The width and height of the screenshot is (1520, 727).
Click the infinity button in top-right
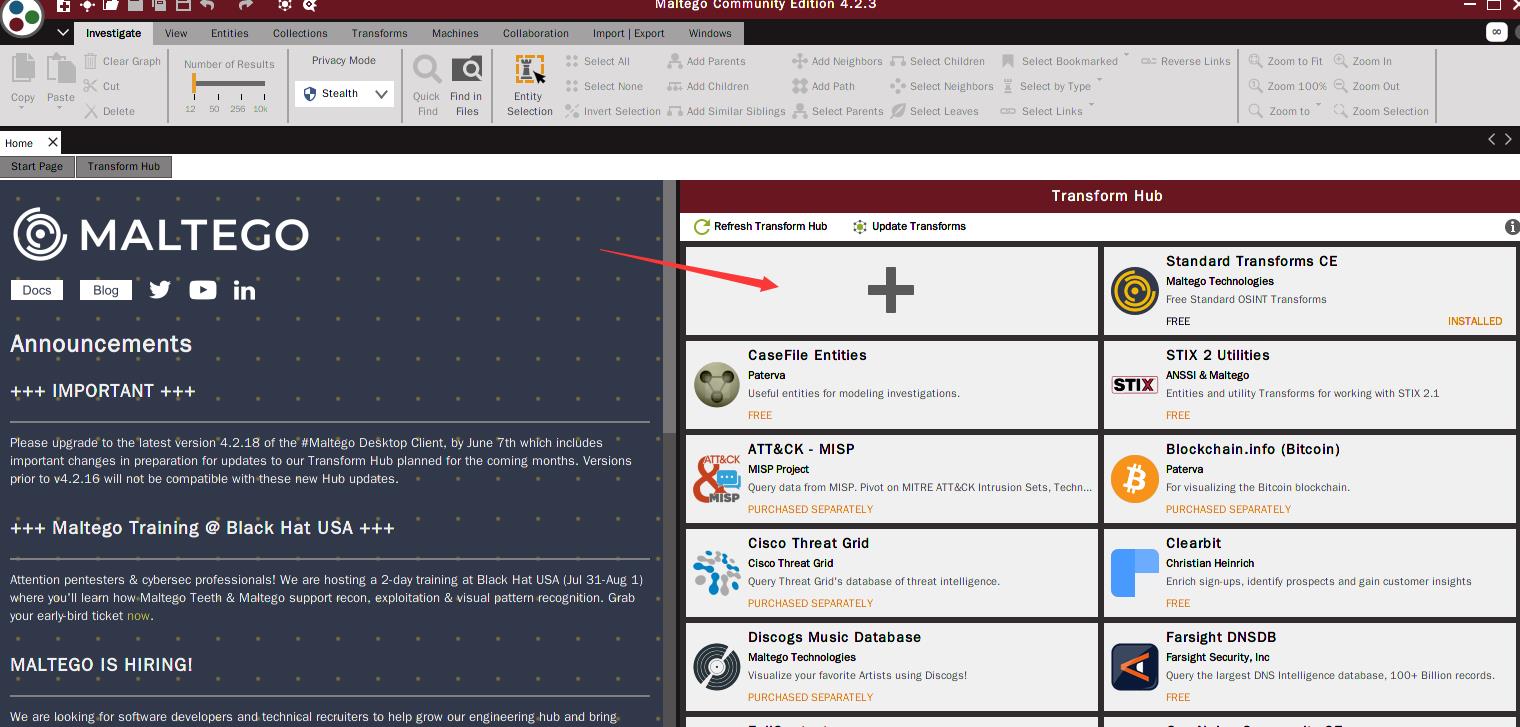[x=1496, y=32]
